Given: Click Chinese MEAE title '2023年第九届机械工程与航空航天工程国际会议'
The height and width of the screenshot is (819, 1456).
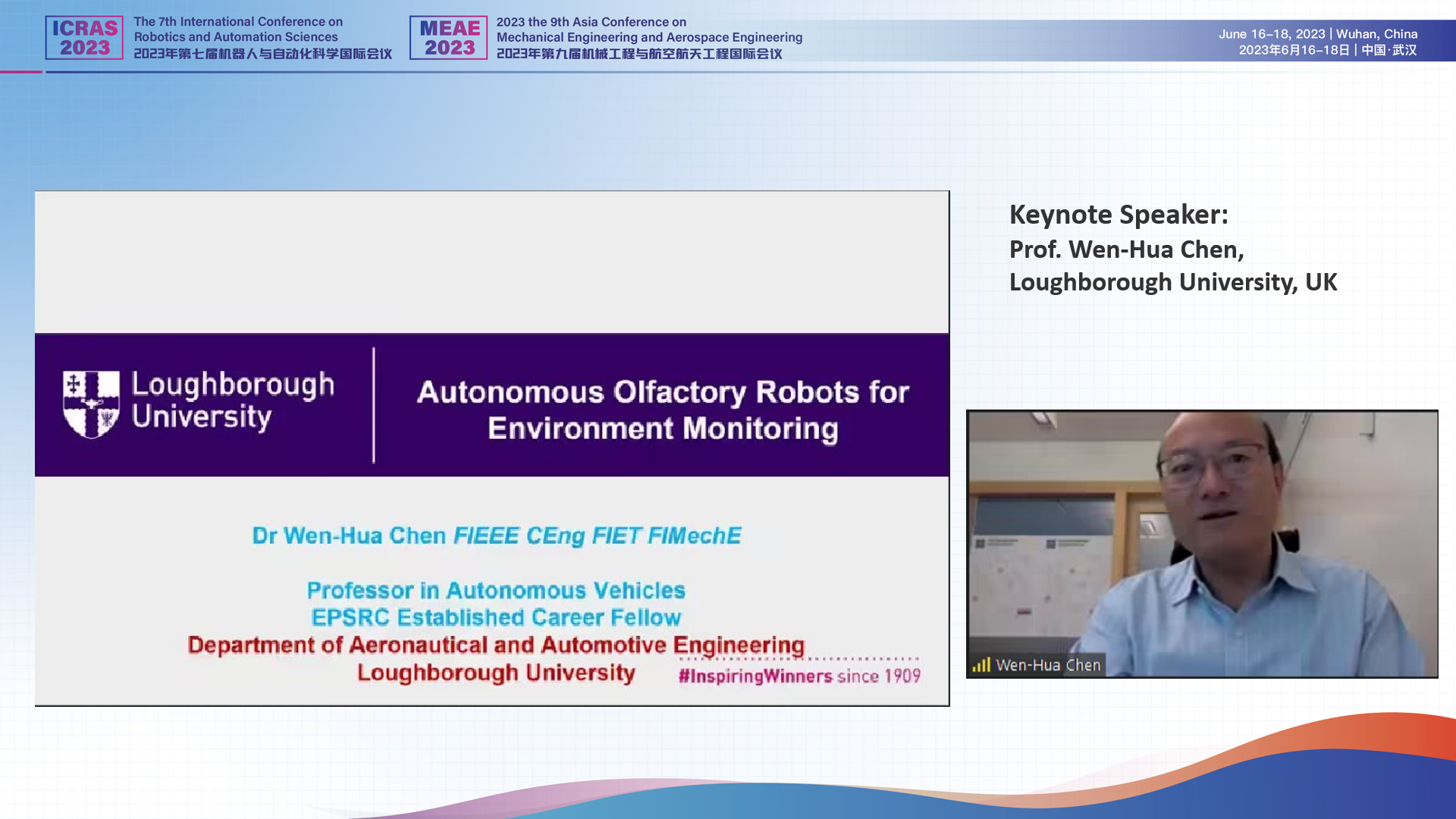Looking at the screenshot, I should tap(639, 54).
